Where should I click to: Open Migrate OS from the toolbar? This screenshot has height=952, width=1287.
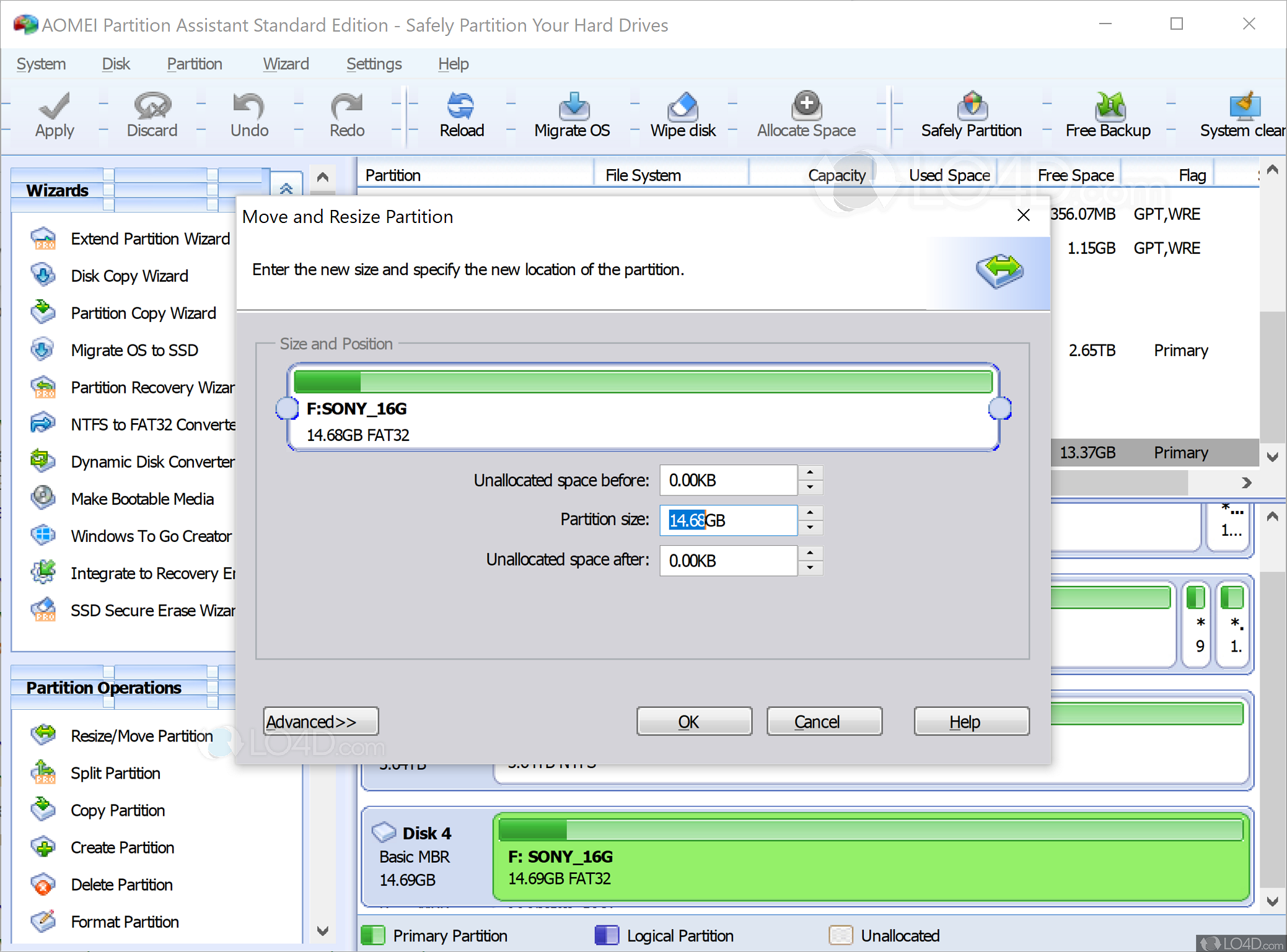pyautogui.click(x=571, y=115)
